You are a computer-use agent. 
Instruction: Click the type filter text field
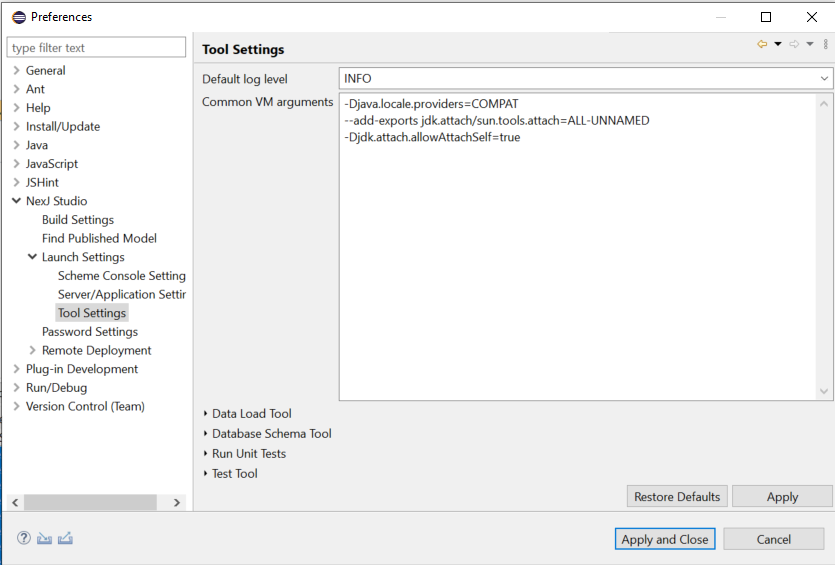click(x=97, y=48)
